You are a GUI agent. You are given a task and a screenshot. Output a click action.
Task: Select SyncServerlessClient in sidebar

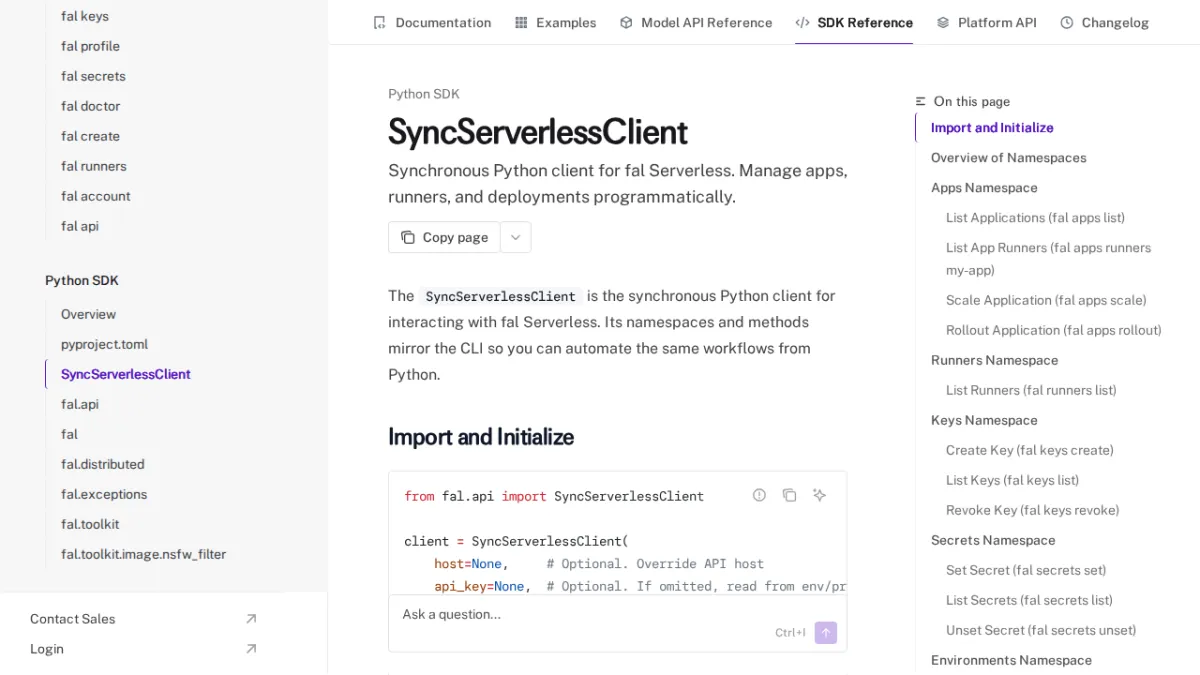[x=126, y=374]
